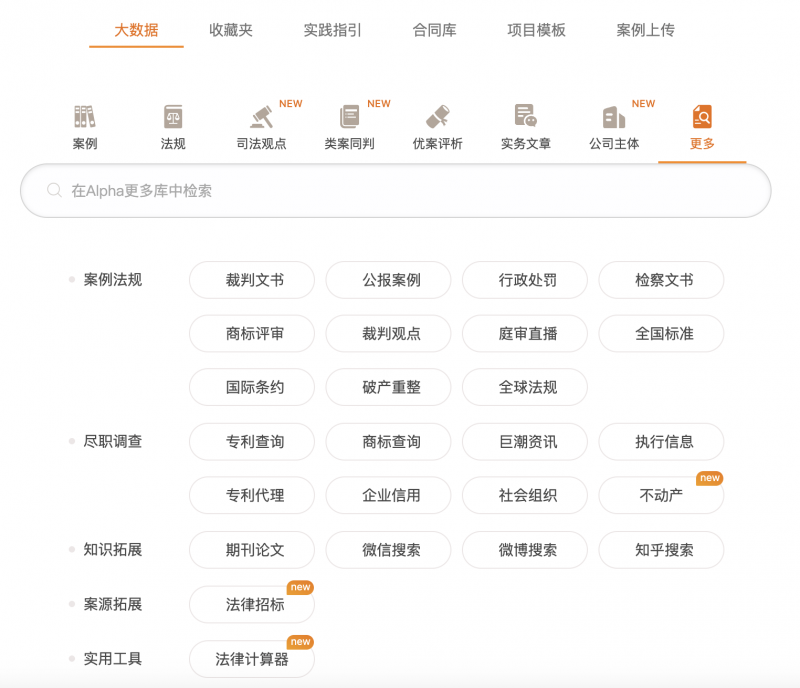
Task: Click the 案例 books icon
Action: pos(85,117)
